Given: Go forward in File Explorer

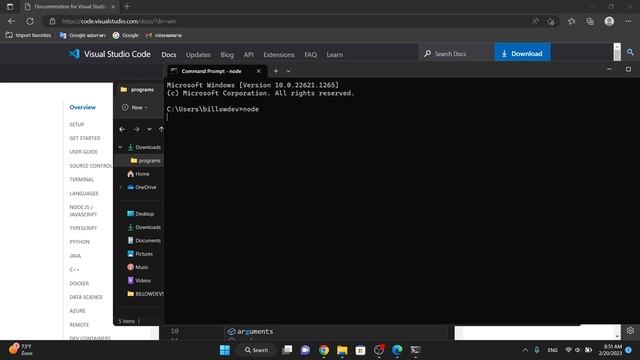Looking at the screenshot, I should [137, 129].
